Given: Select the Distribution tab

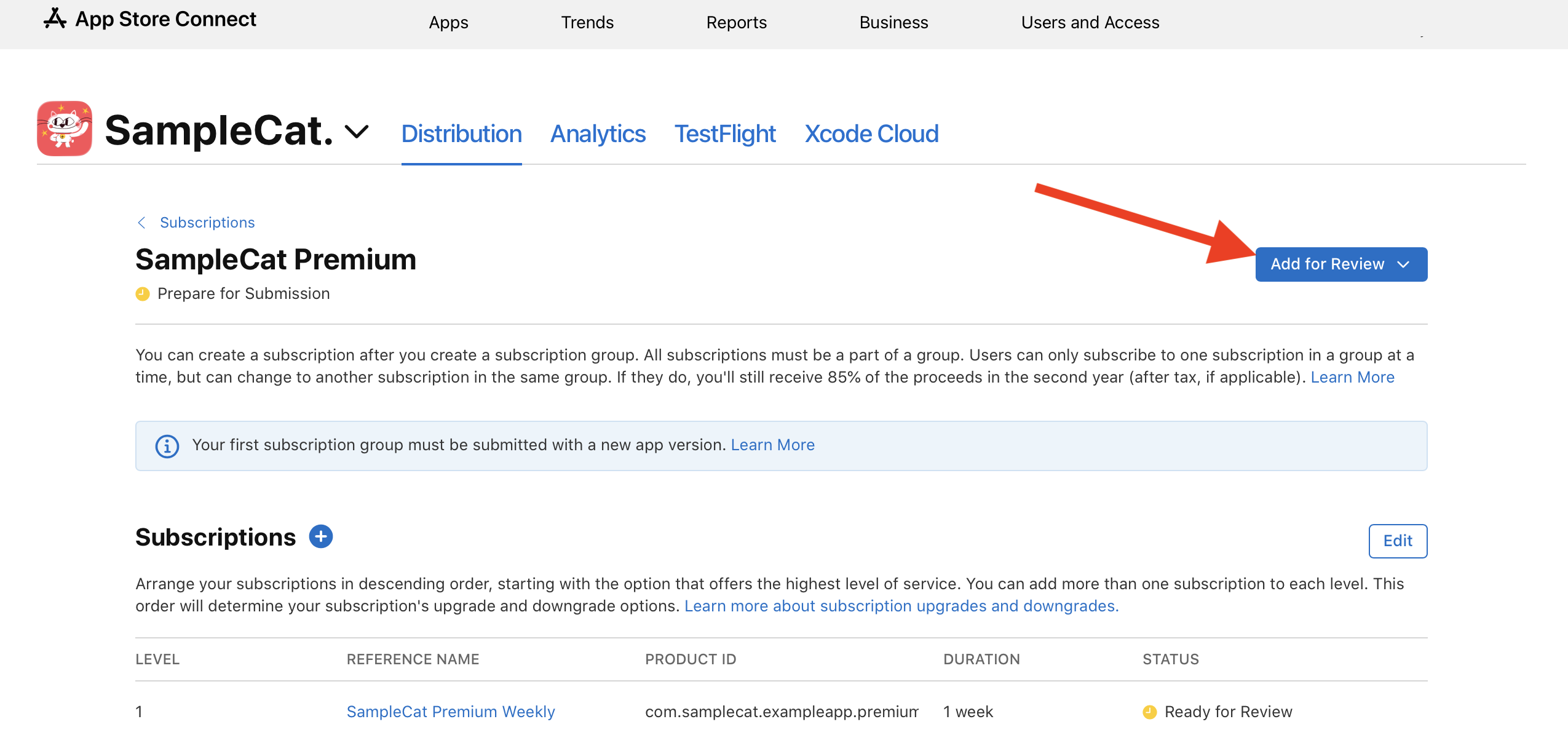Looking at the screenshot, I should click(461, 134).
